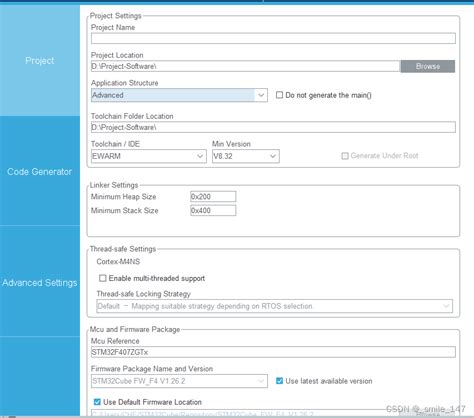The image size is (474, 418).
Task: Open the Advanced Settings tab
Action: click(40, 283)
